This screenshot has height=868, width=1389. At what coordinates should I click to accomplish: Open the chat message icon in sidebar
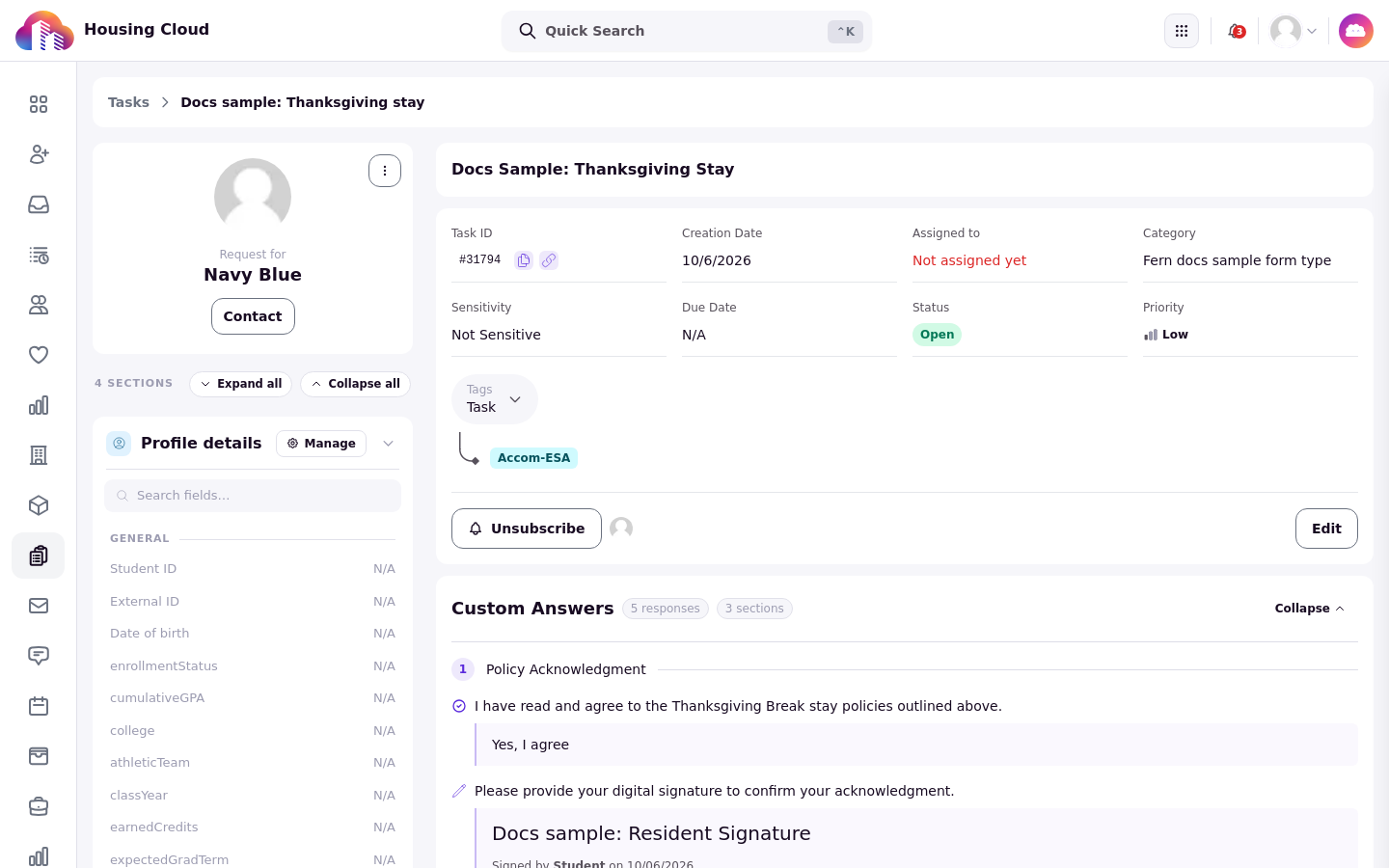click(39, 656)
